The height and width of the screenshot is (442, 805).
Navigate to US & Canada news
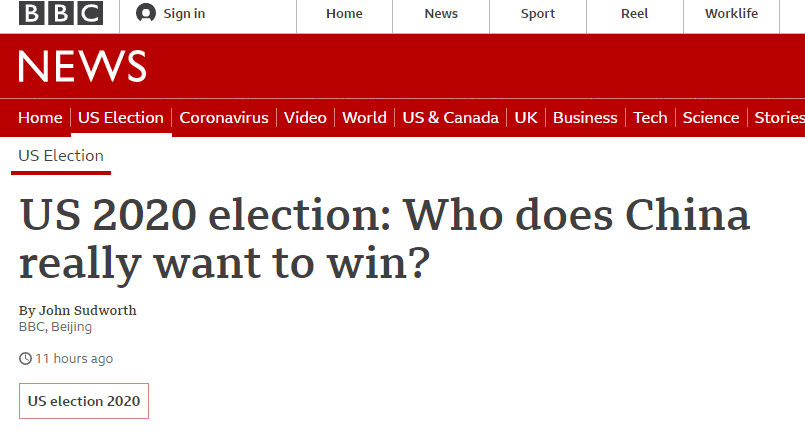pyautogui.click(x=450, y=118)
